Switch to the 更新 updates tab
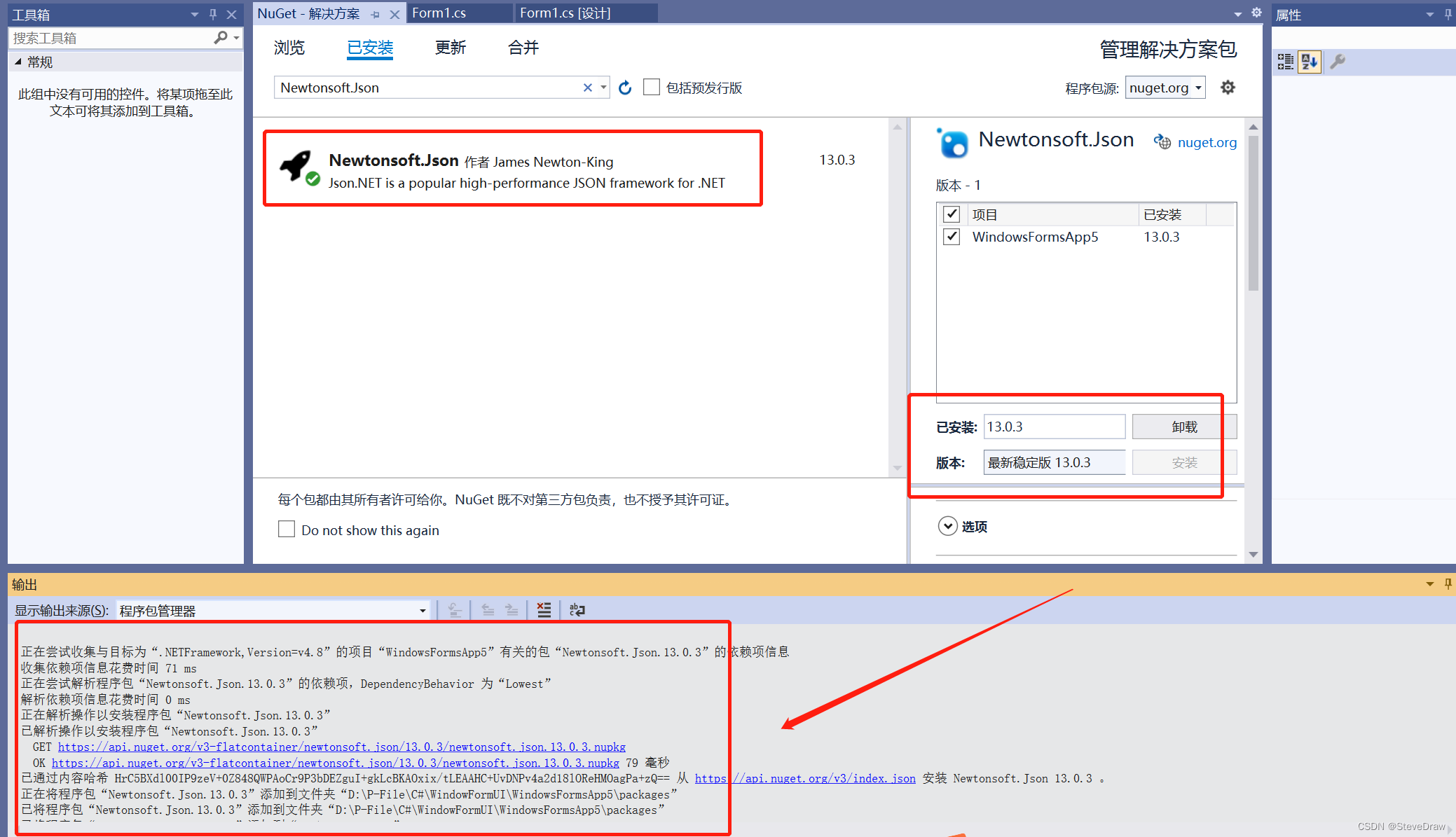The image size is (1456, 837). click(451, 48)
